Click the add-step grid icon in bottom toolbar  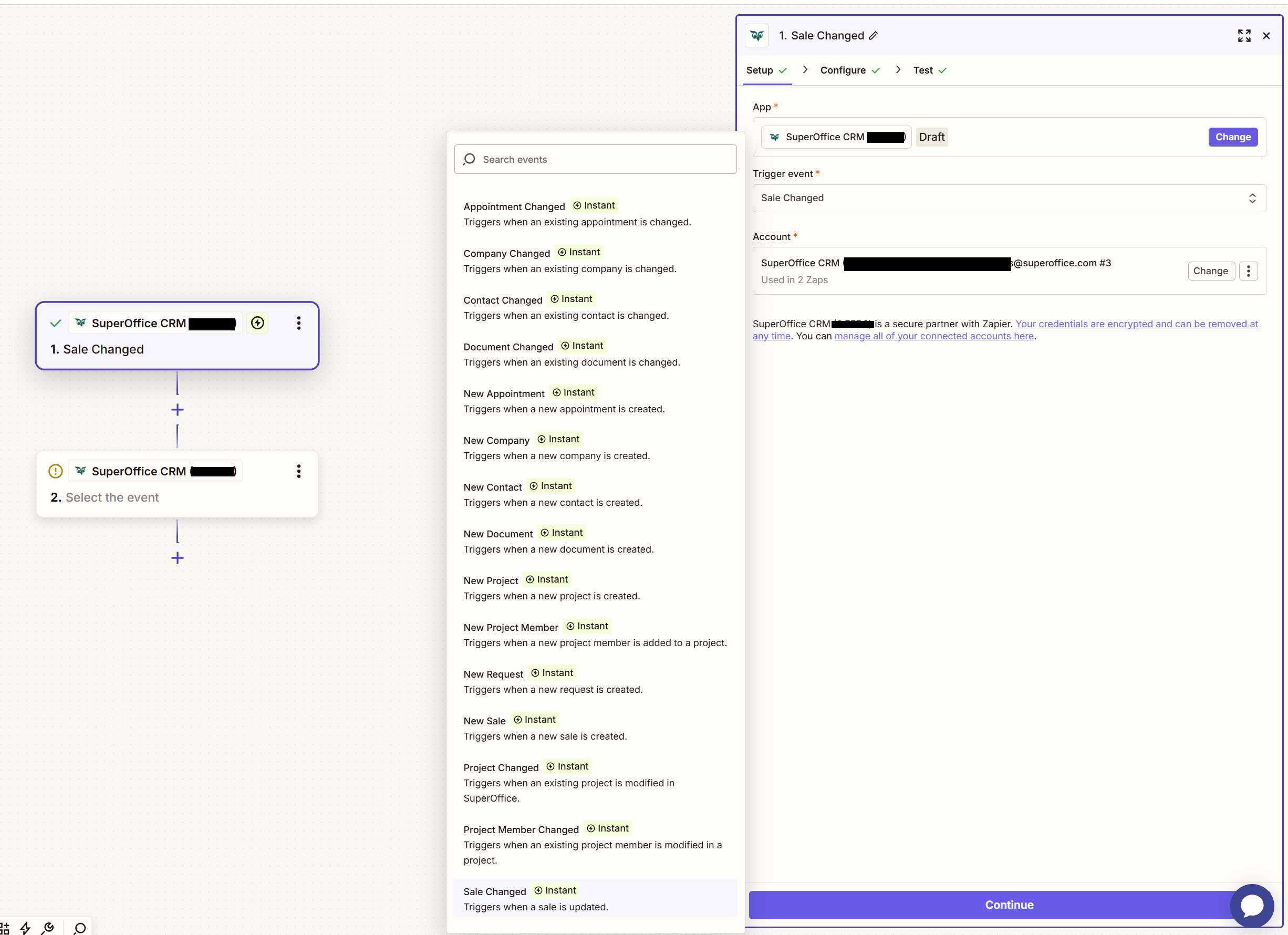pyautogui.click(x=6, y=926)
